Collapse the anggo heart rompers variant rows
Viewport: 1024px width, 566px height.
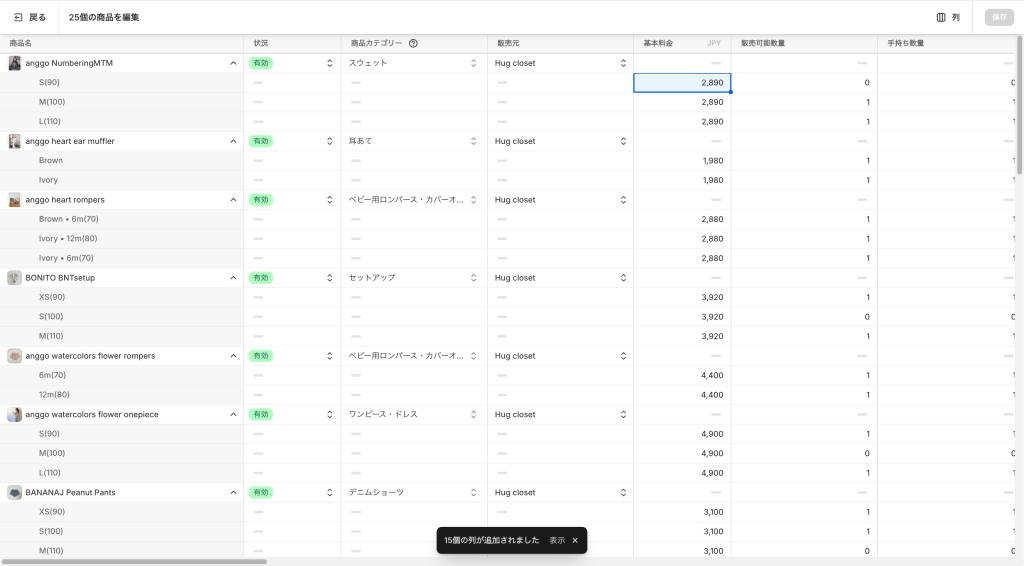point(233,200)
